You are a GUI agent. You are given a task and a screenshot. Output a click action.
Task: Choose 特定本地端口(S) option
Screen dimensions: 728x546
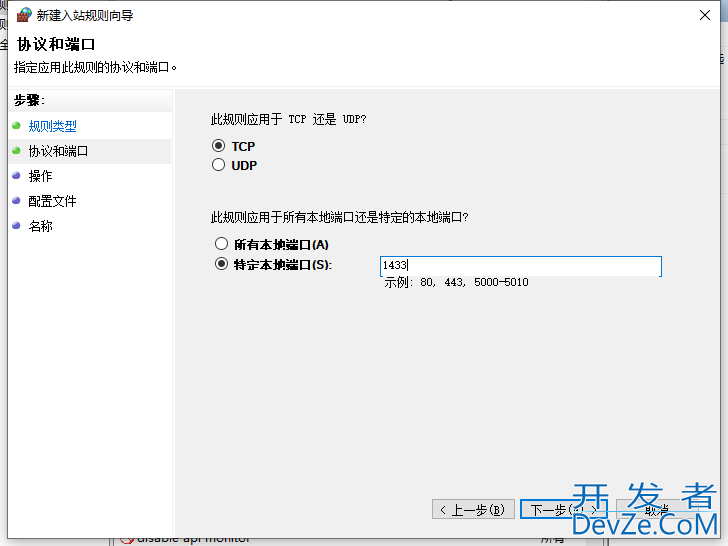tap(221, 264)
